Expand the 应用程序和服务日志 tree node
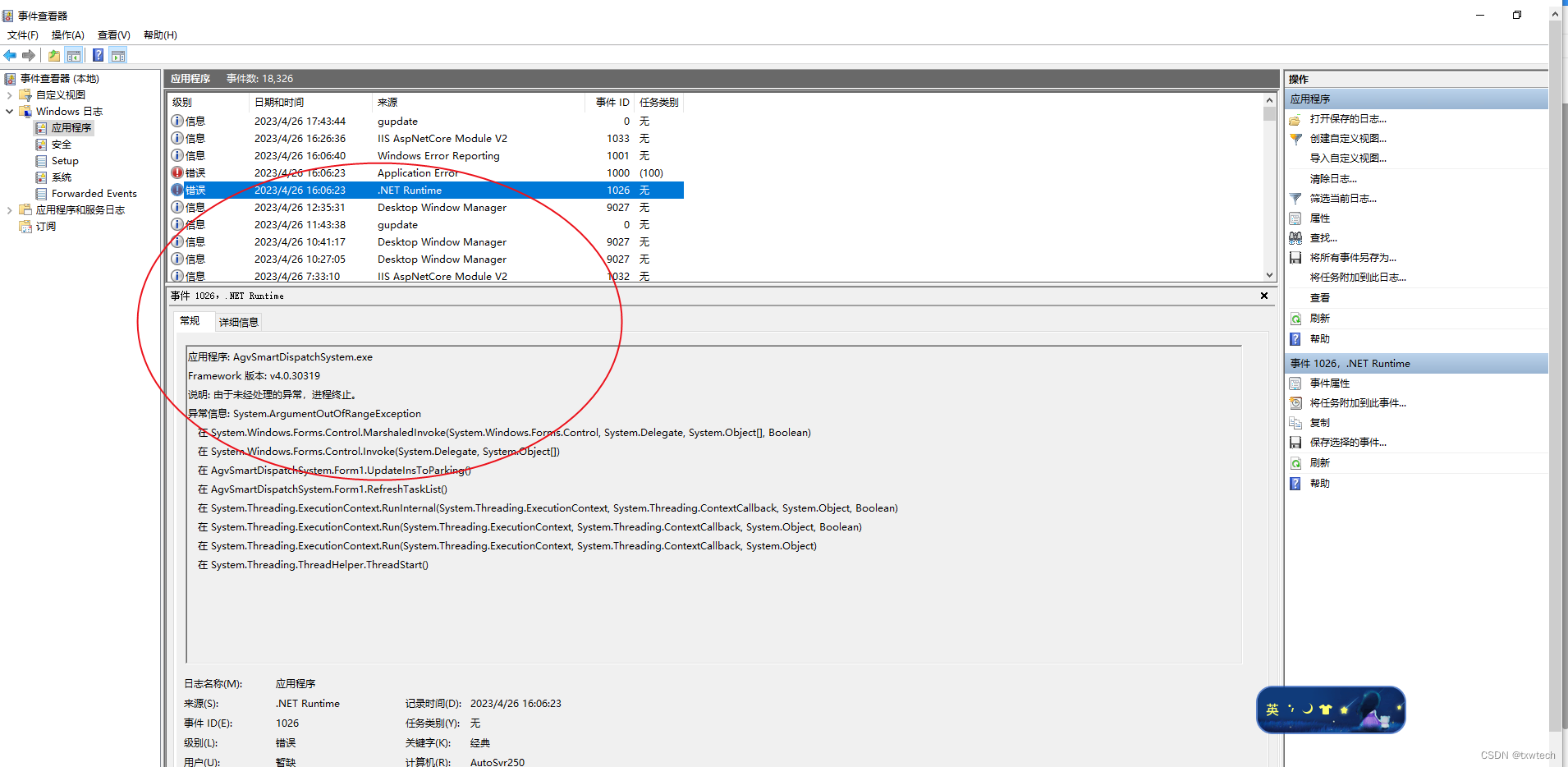 coord(9,210)
